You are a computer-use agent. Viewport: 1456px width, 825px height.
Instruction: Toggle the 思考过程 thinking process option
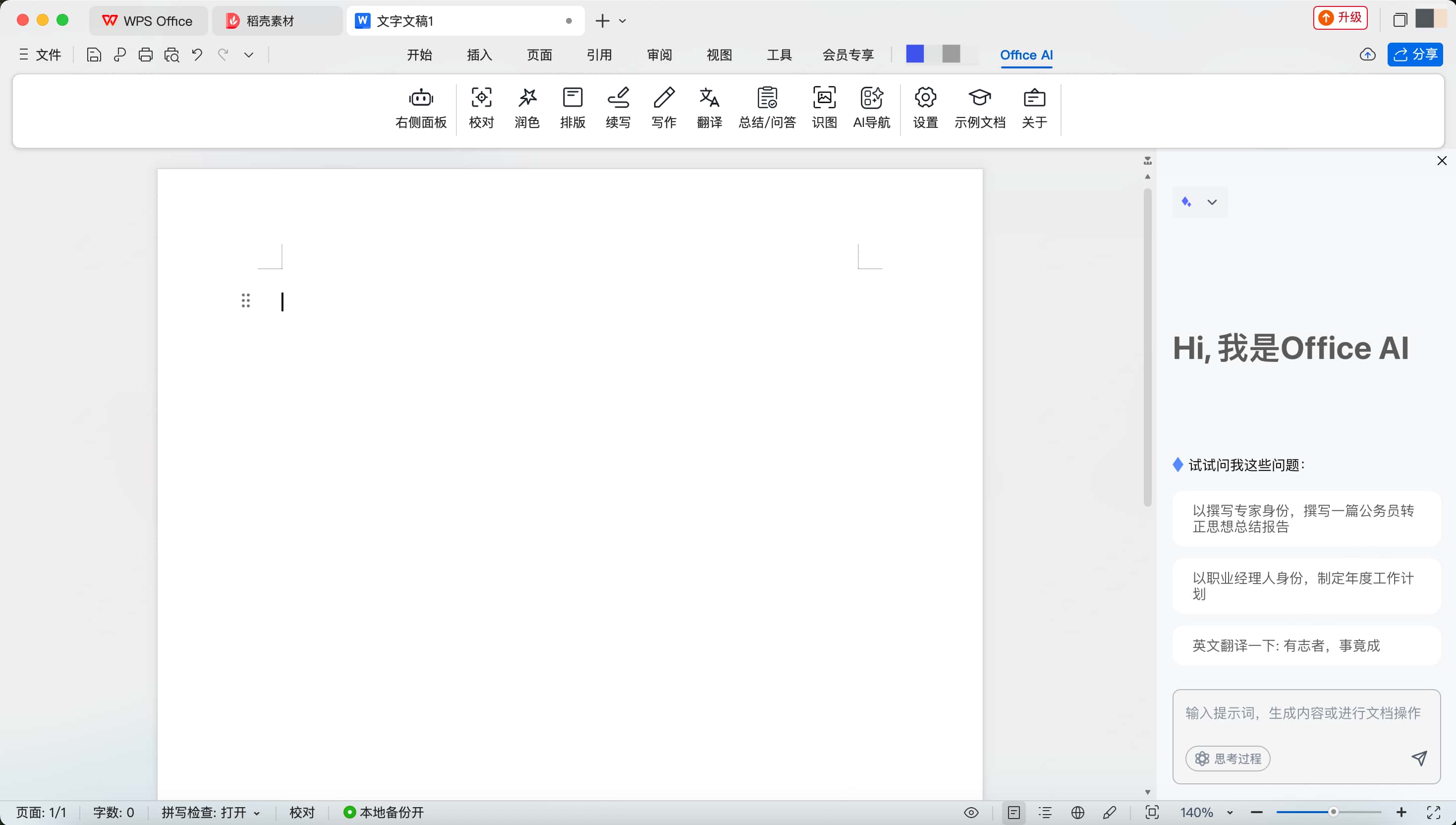click(x=1228, y=758)
